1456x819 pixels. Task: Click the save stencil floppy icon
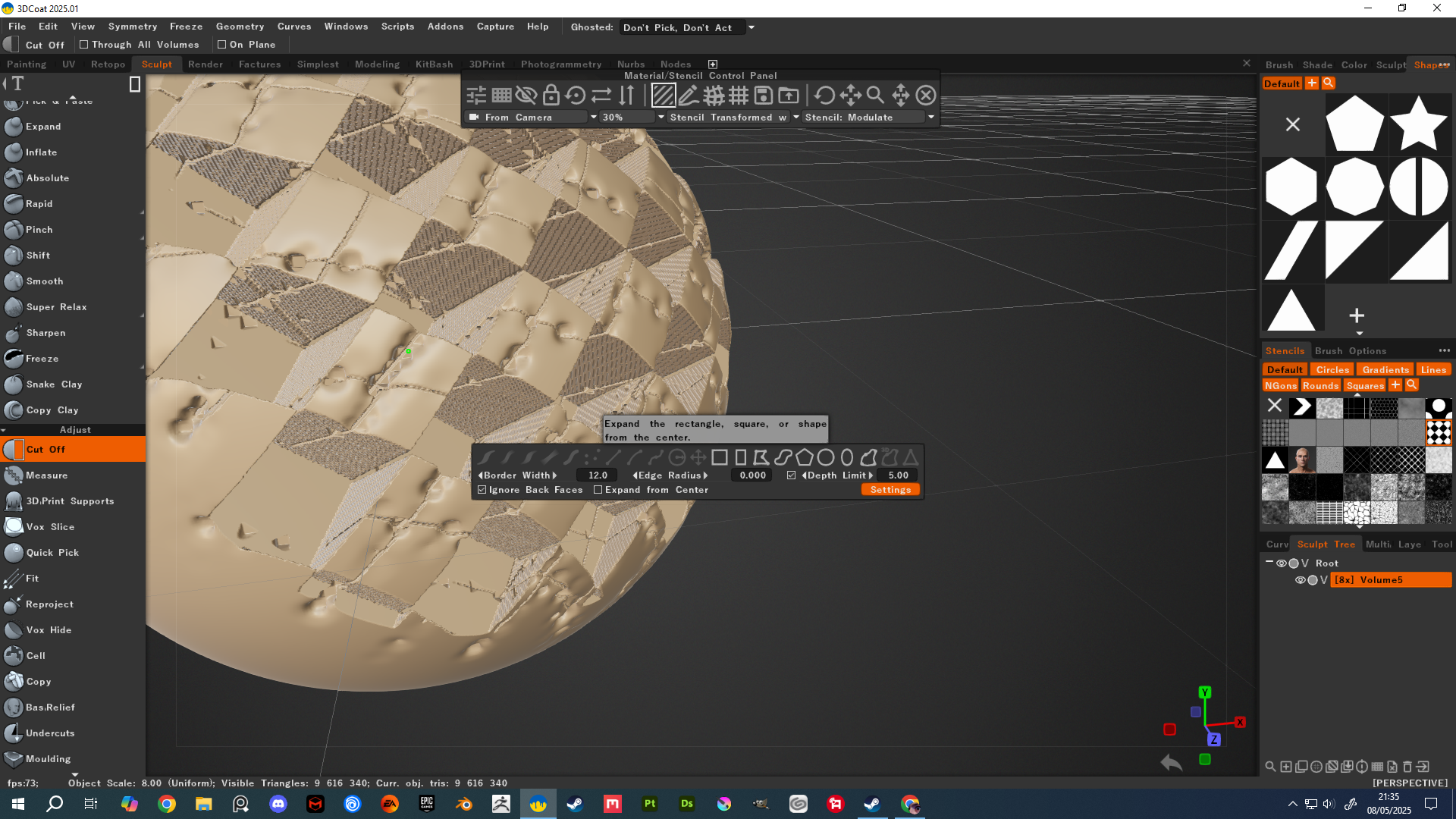(764, 96)
